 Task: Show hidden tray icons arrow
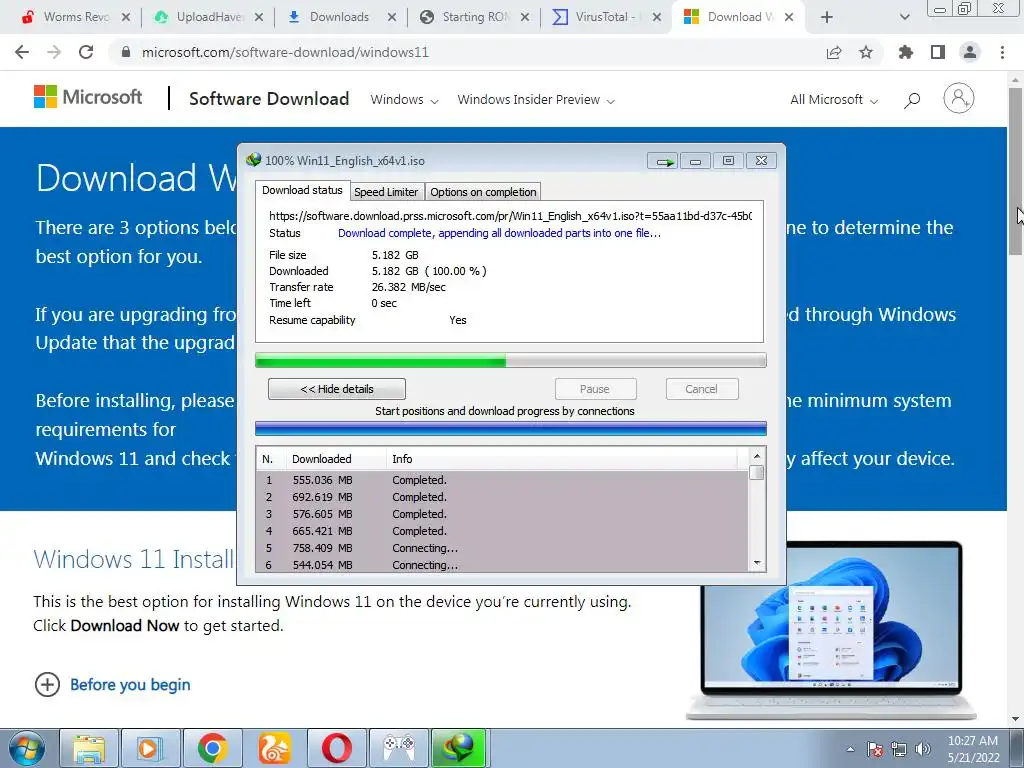[x=850, y=749]
